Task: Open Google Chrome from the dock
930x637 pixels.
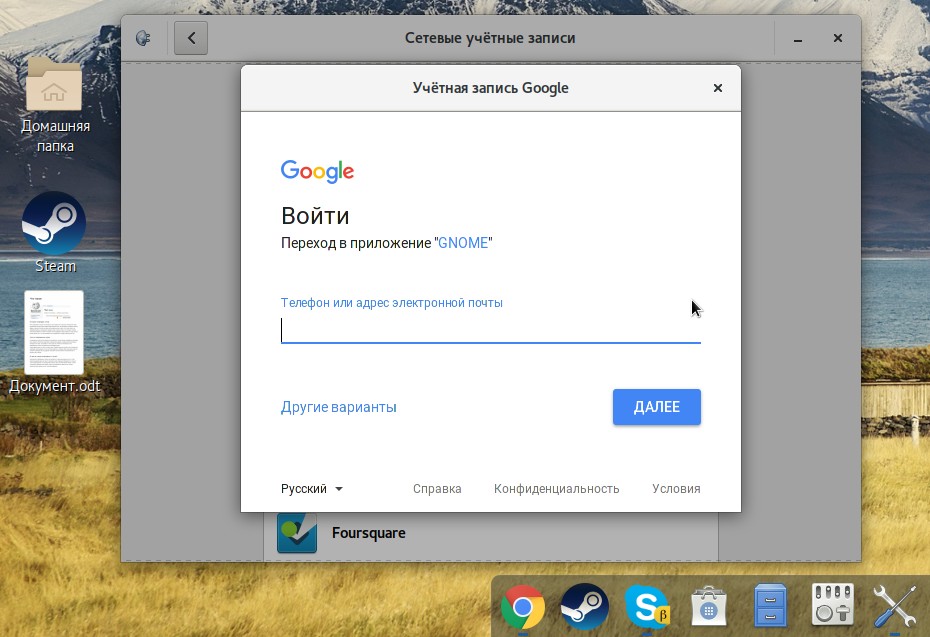Action: [x=523, y=607]
